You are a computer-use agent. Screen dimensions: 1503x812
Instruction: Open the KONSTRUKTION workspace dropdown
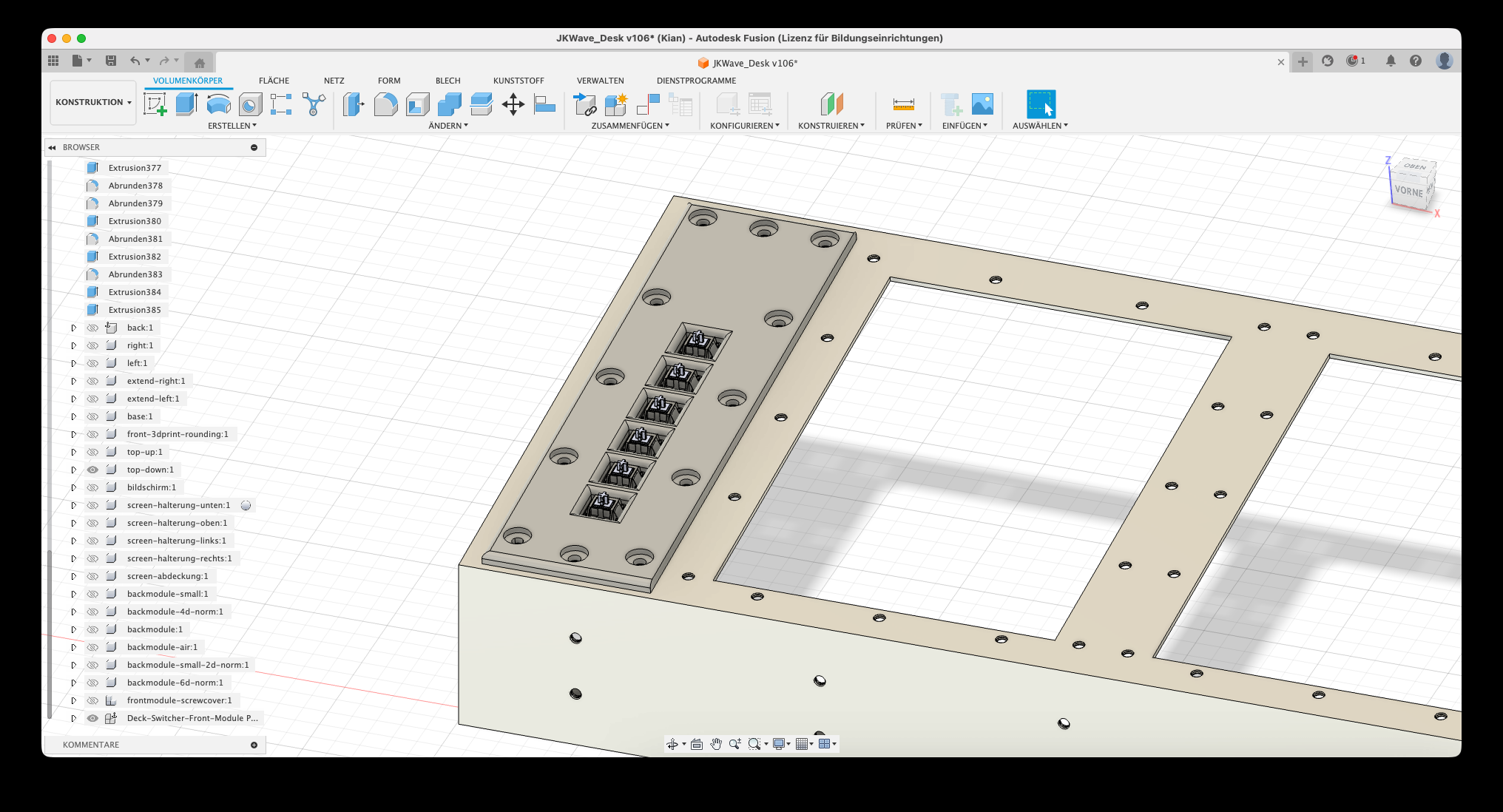point(93,102)
